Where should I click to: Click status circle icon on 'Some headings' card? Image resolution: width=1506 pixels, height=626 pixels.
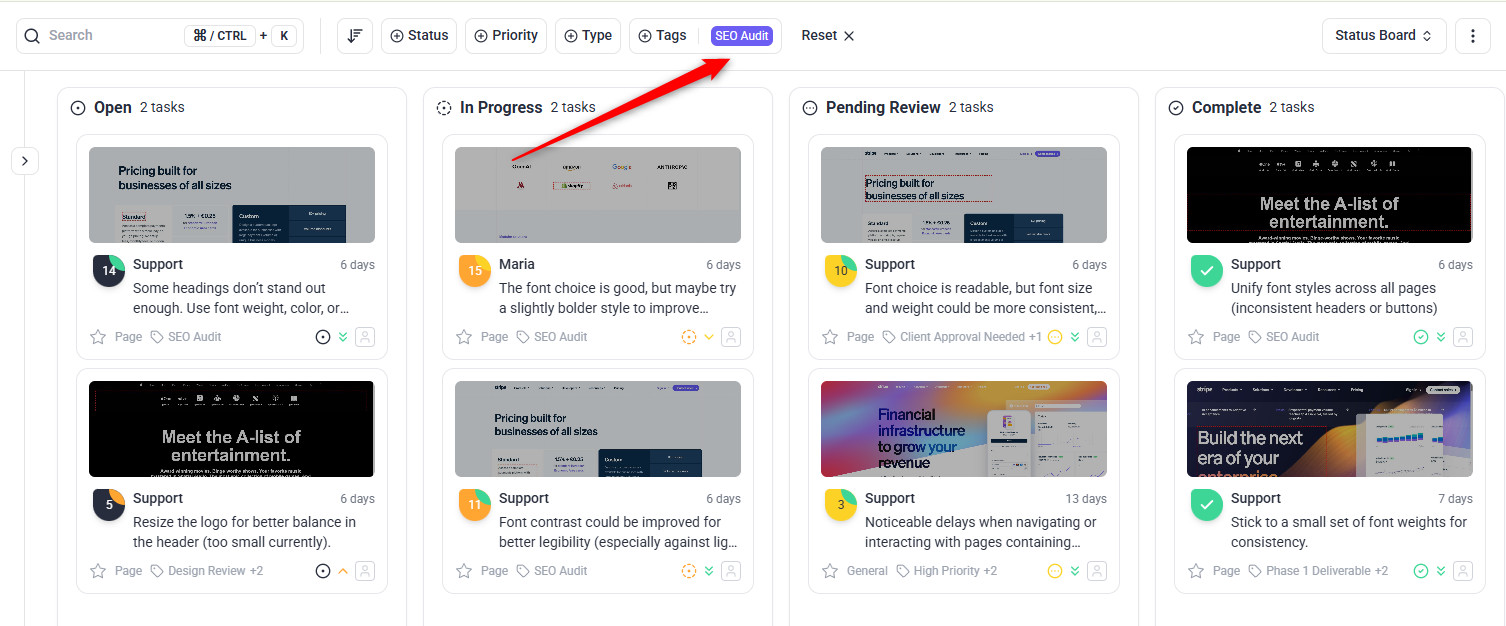coord(323,337)
